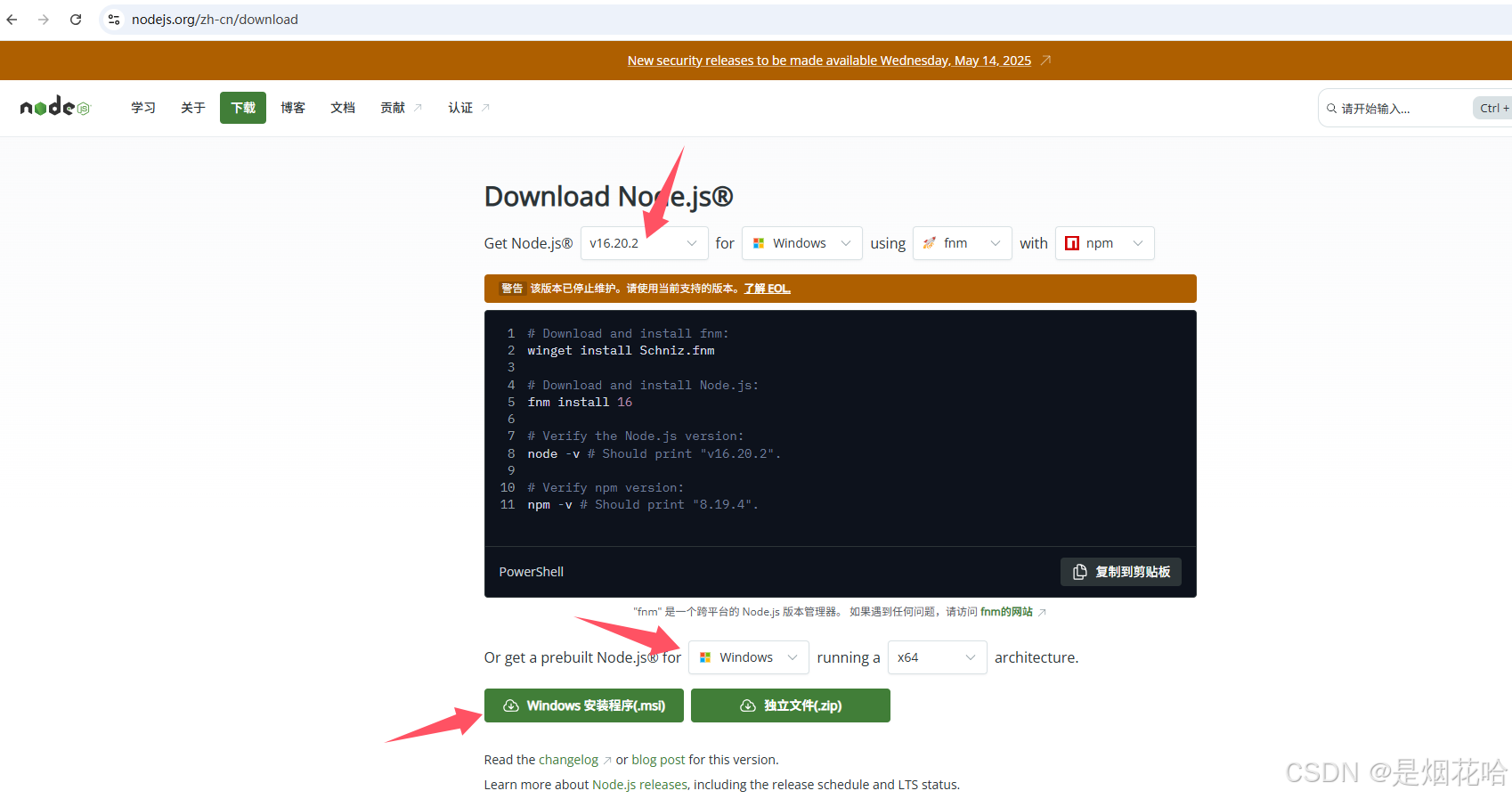The width and height of the screenshot is (1512, 799).
Task: Click the PowerShell label under code
Action: point(532,572)
